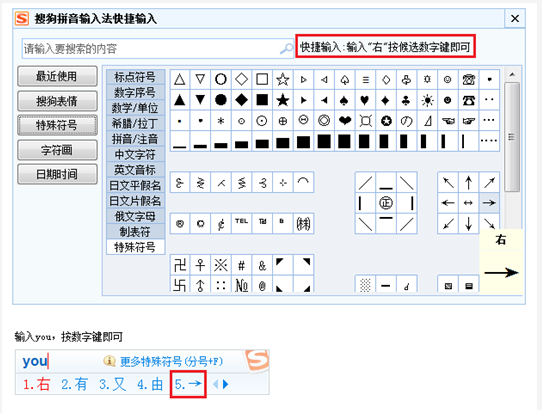Switch to 中文字符 category

click(135, 154)
